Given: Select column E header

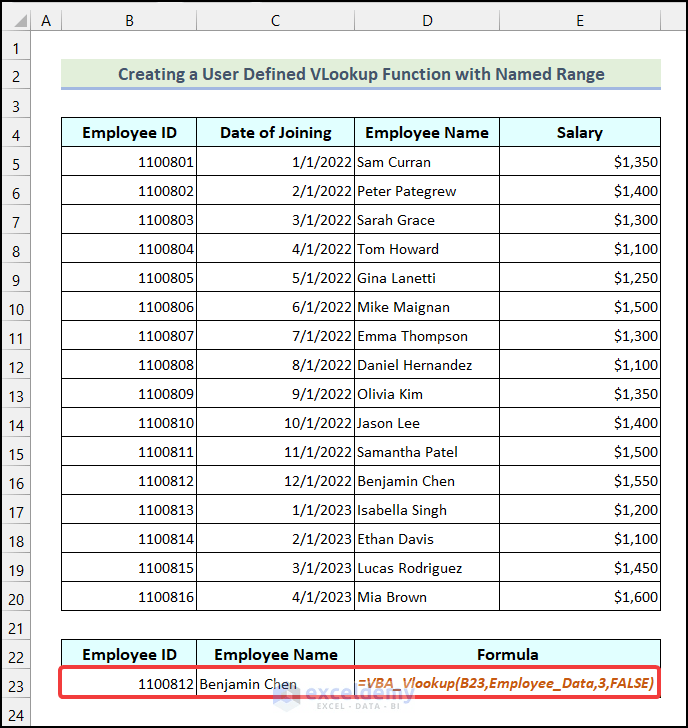Looking at the screenshot, I should coord(580,20).
